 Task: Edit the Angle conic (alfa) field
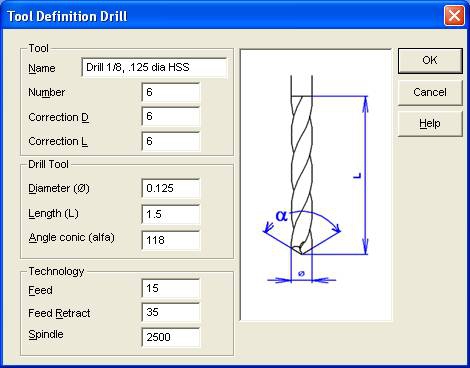pyautogui.click(x=171, y=240)
